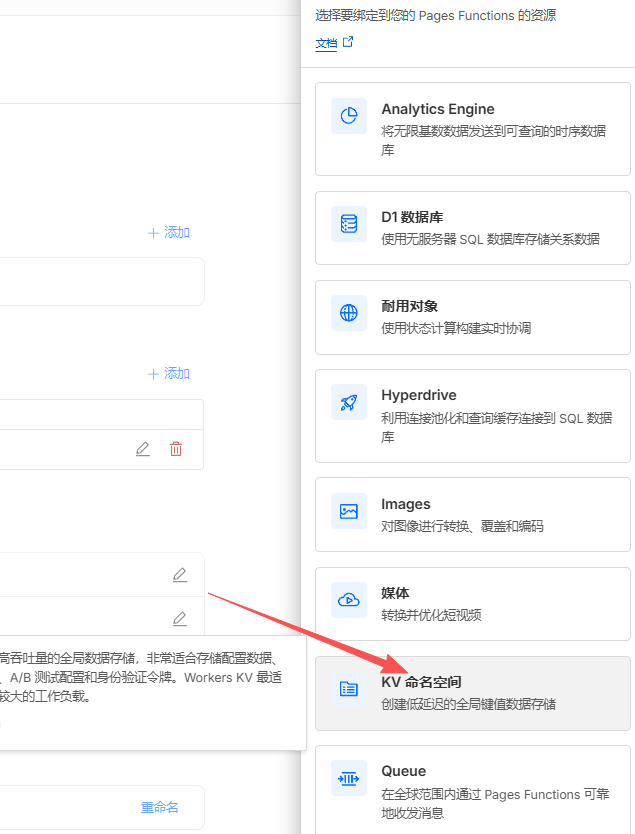
Task: Click the external link icon beside 文档
Action: (348, 41)
